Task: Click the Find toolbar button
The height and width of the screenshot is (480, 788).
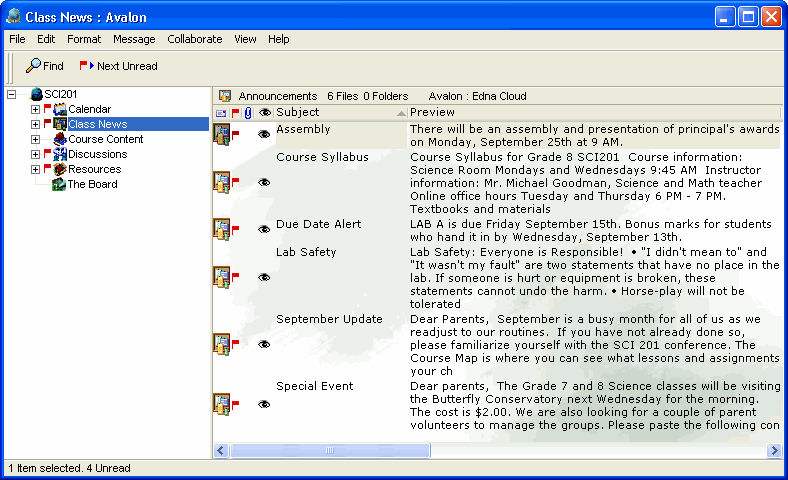Action: click(x=44, y=66)
